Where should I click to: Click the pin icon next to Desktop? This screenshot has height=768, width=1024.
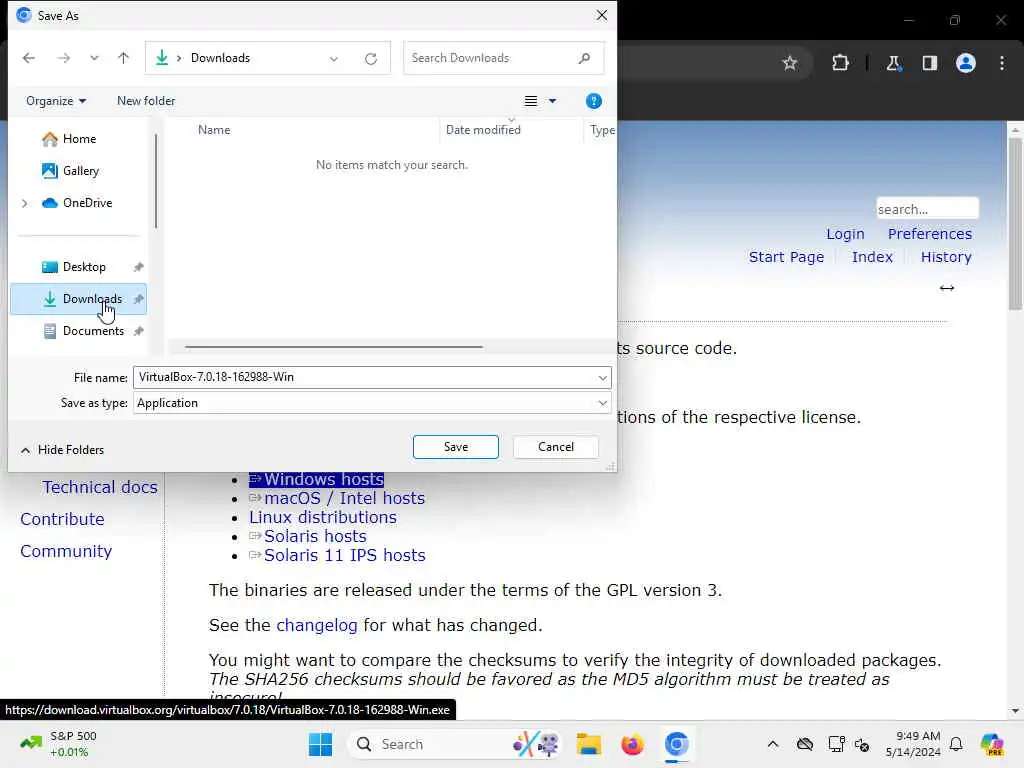pos(138,267)
